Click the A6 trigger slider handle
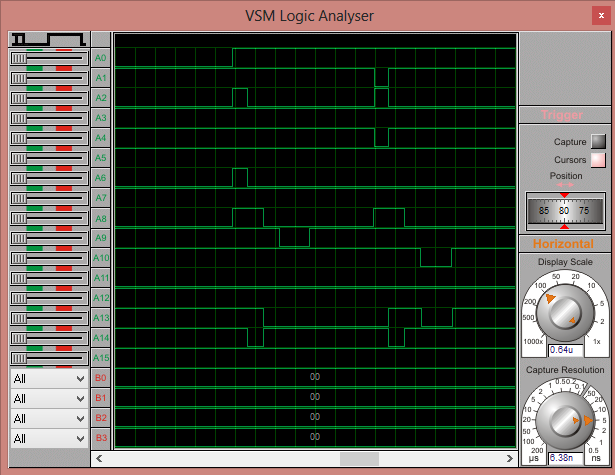Screen dimensions: 615x475 [x=19, y=178]
